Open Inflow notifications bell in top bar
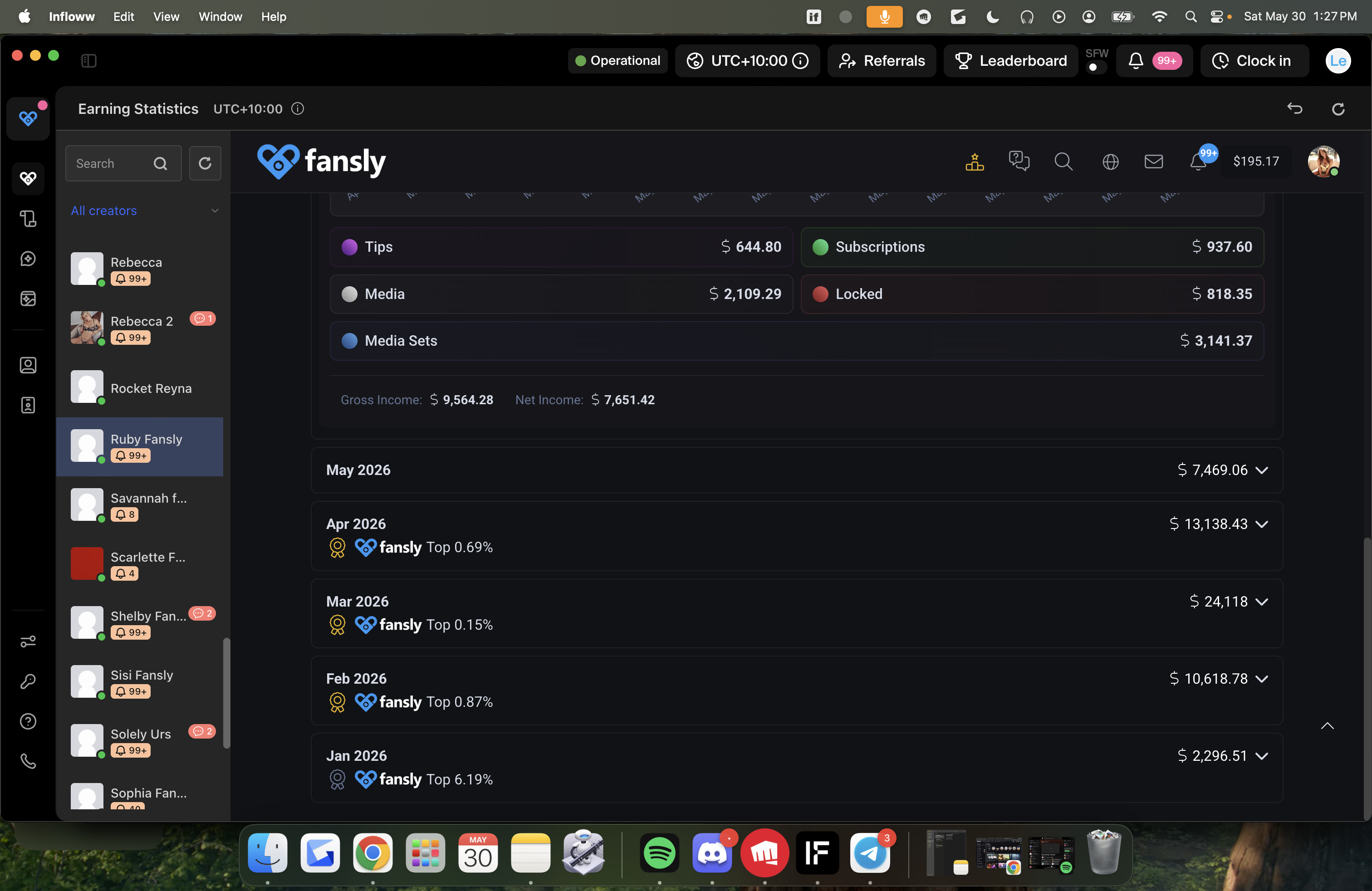 click(1154, 60)
